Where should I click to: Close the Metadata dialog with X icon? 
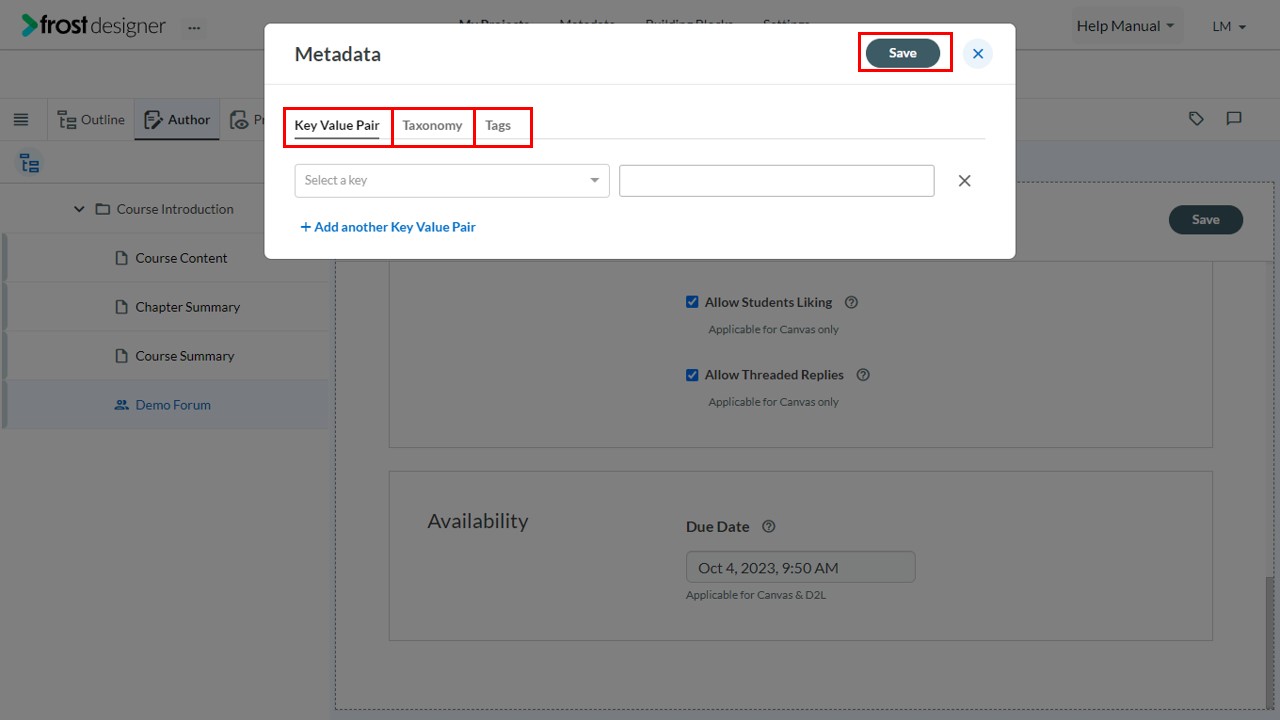click(x=978, y=54)
